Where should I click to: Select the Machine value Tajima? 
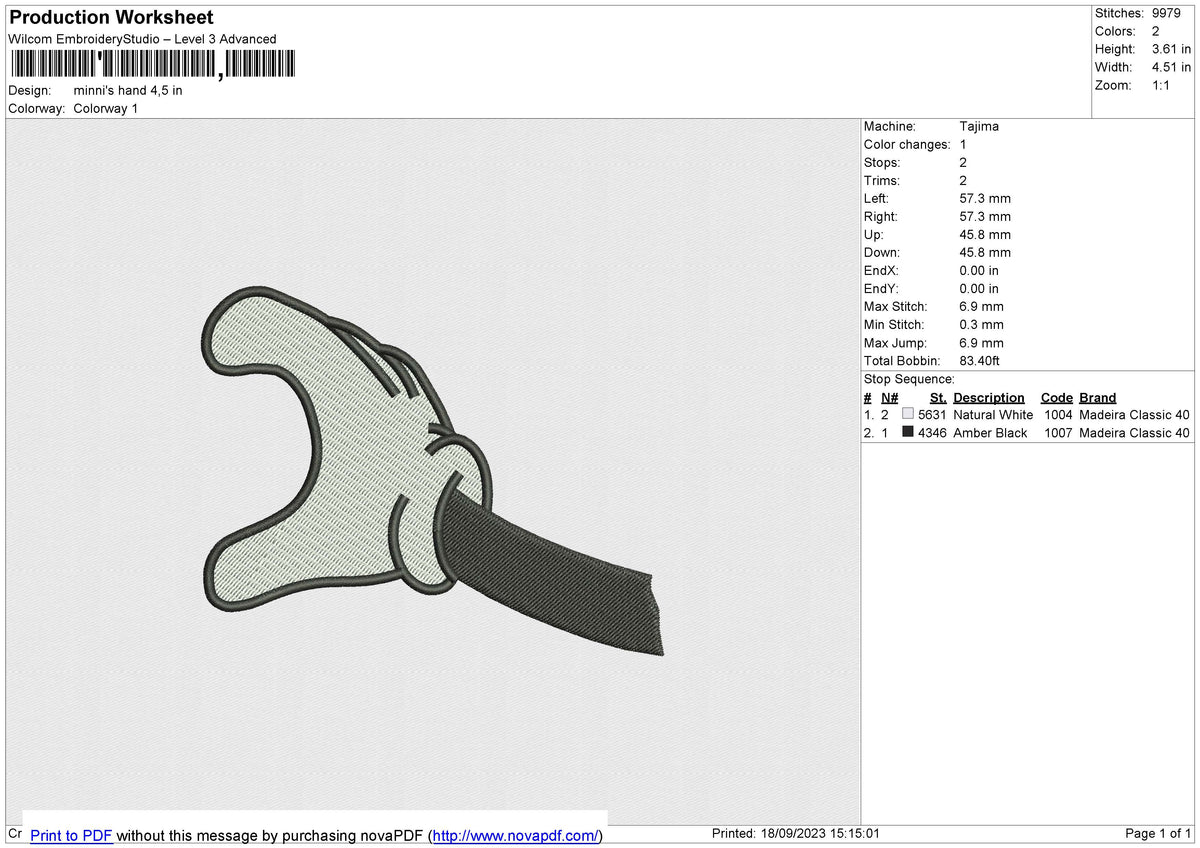[979, 126]
